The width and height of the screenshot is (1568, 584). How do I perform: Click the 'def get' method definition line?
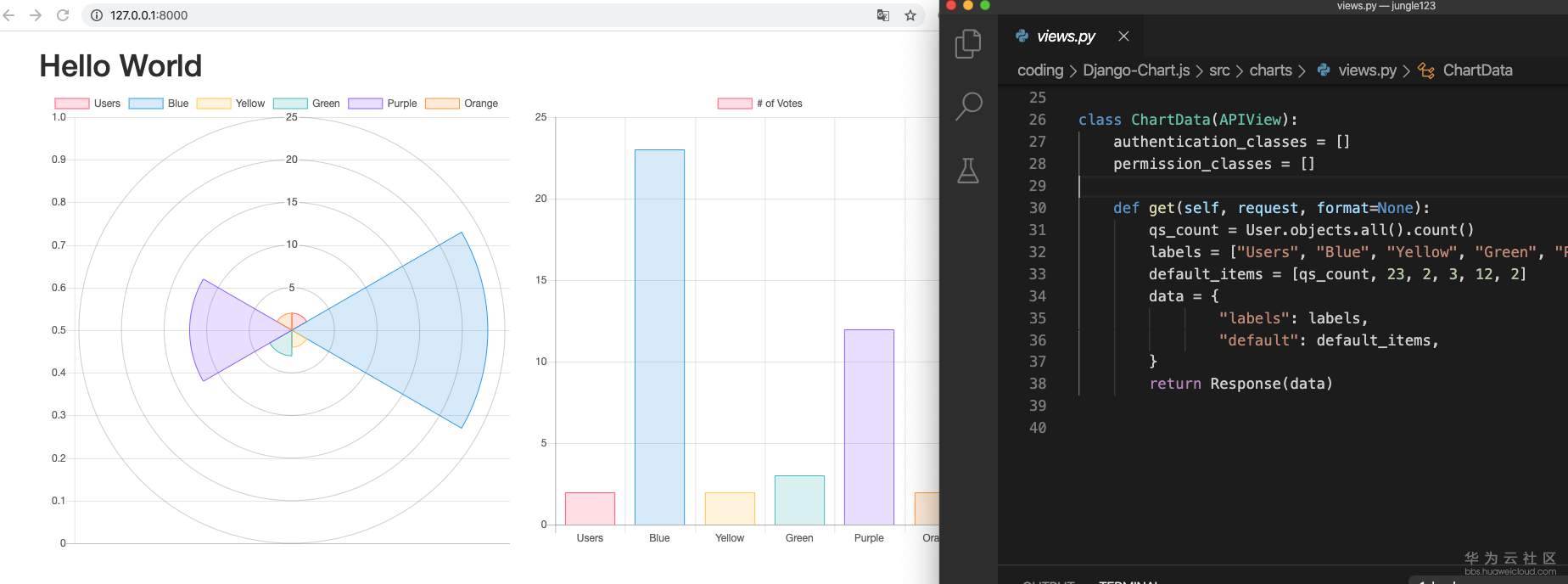1271,208
